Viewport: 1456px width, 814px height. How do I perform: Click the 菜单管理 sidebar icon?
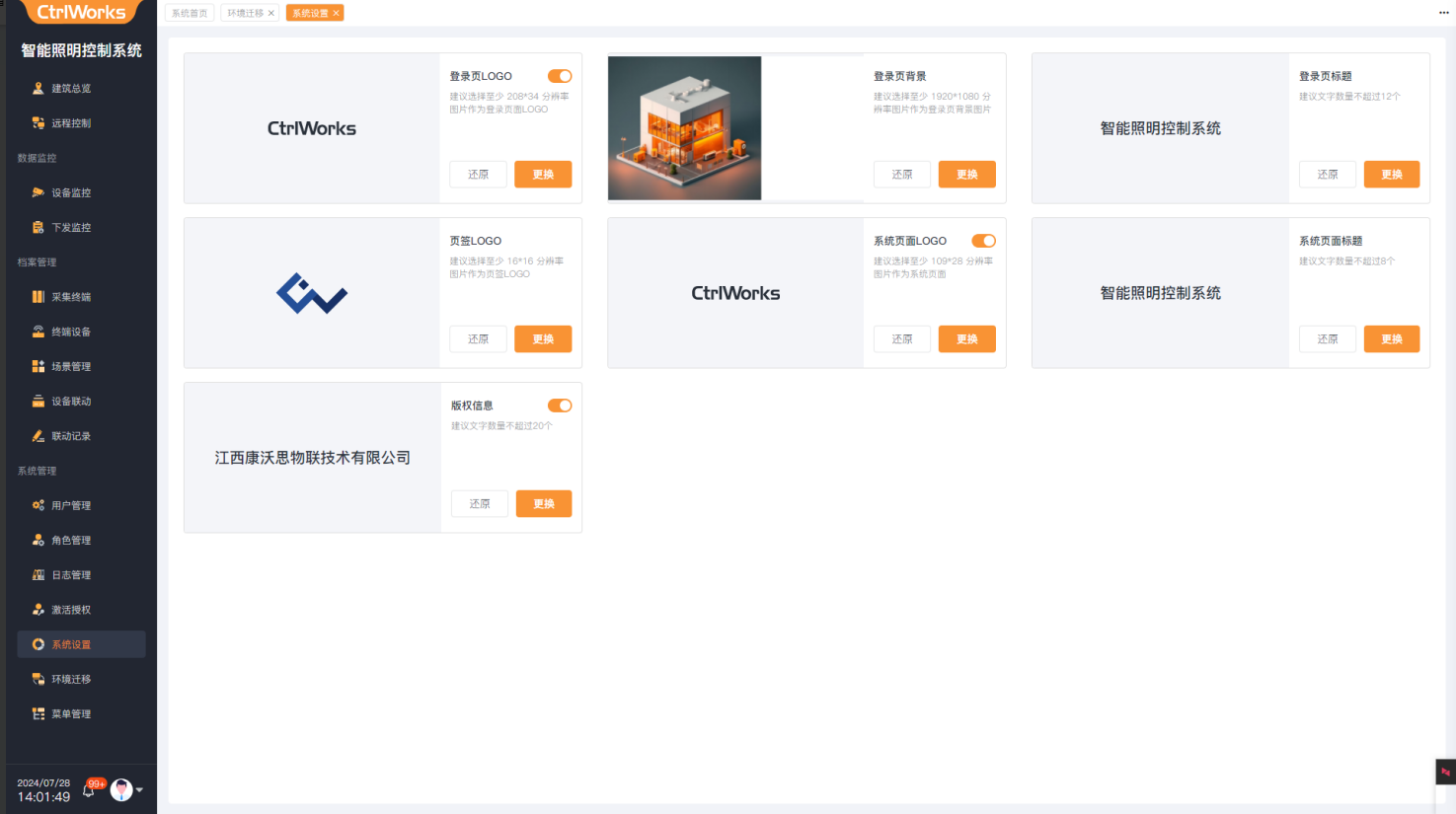(x=38, y=714)
